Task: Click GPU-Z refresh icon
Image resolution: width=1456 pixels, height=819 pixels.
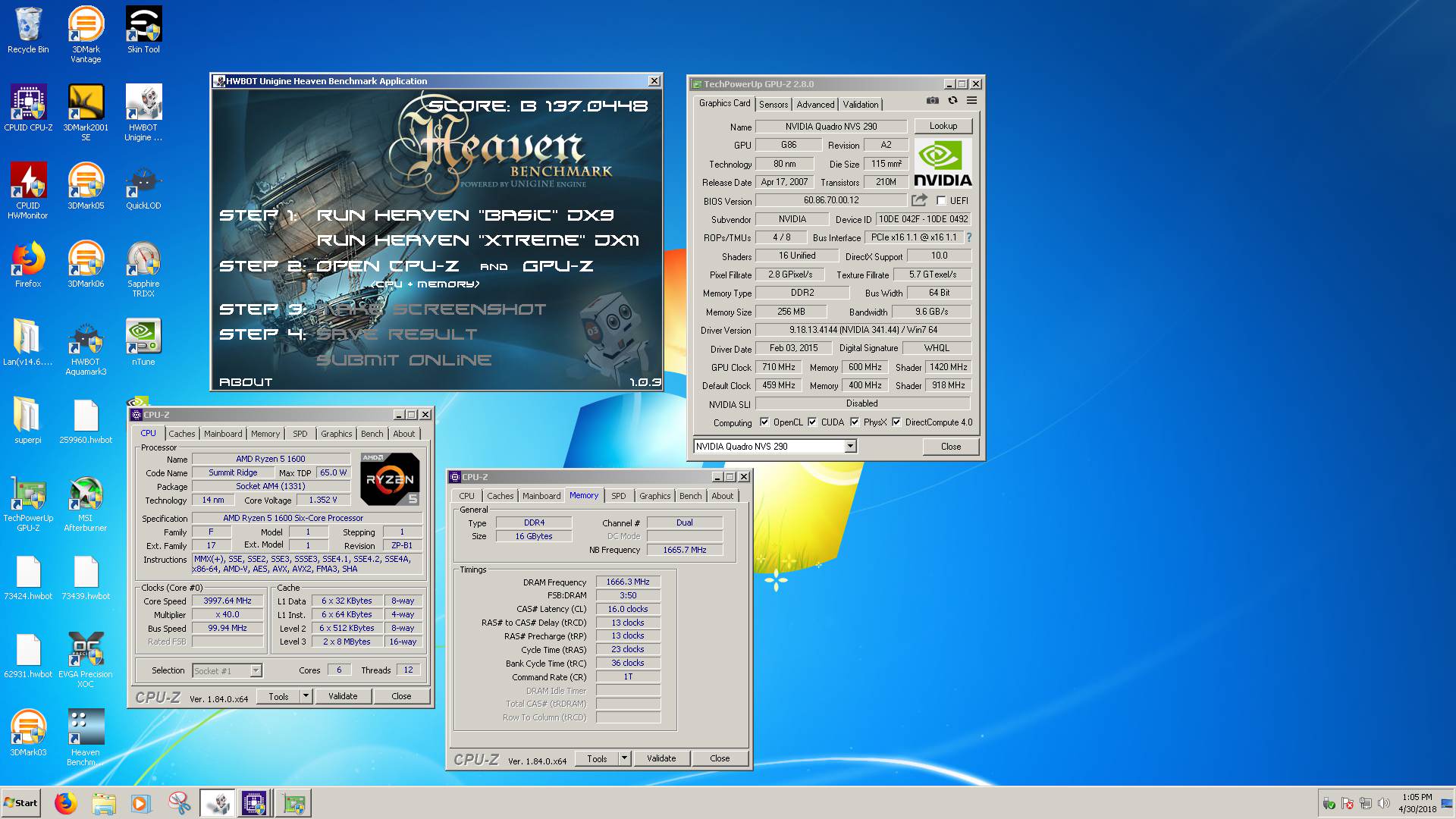Action: click(x=952, y=100)
